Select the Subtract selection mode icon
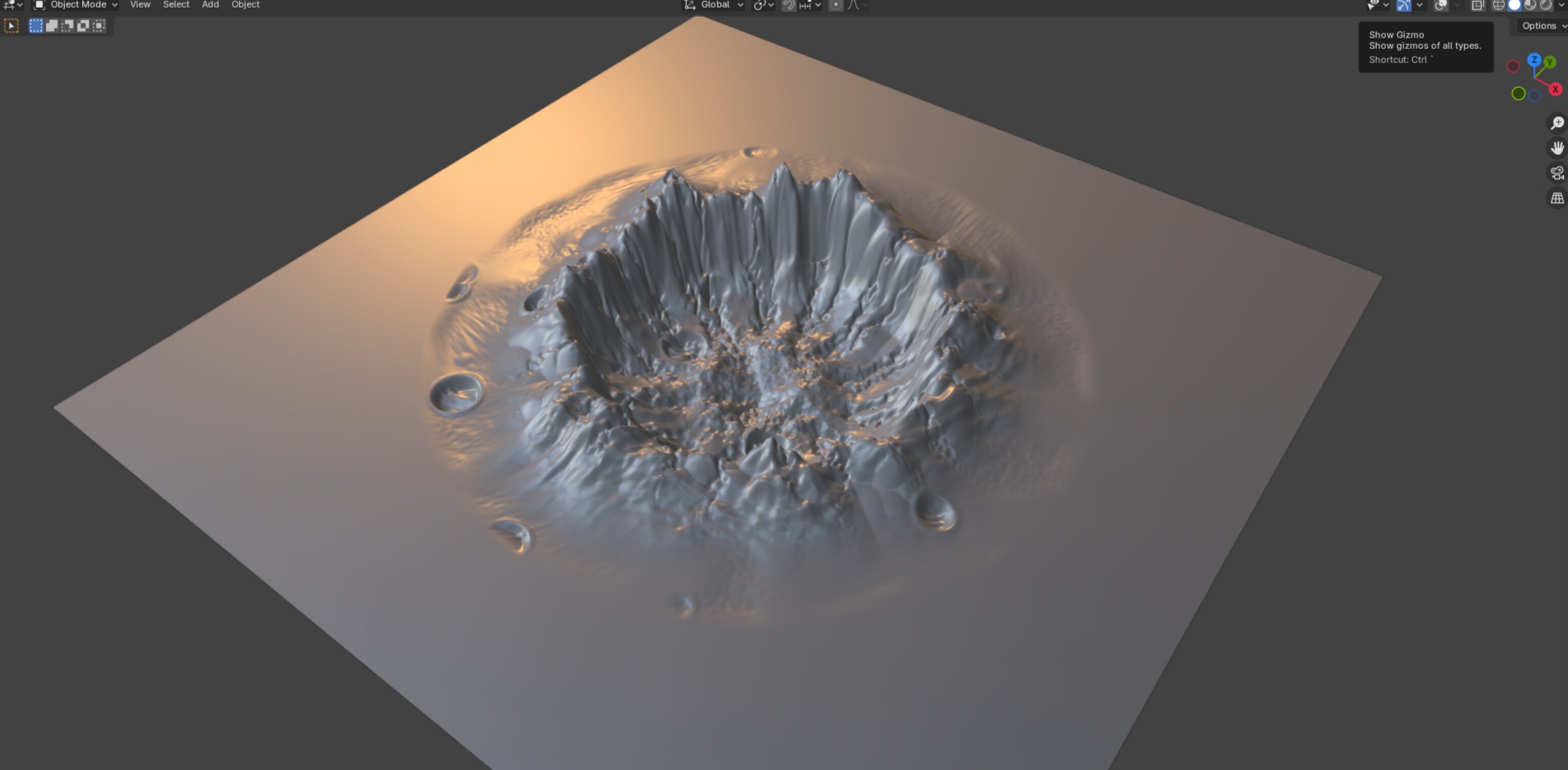 pyautogui.click(x=67, y=26)
